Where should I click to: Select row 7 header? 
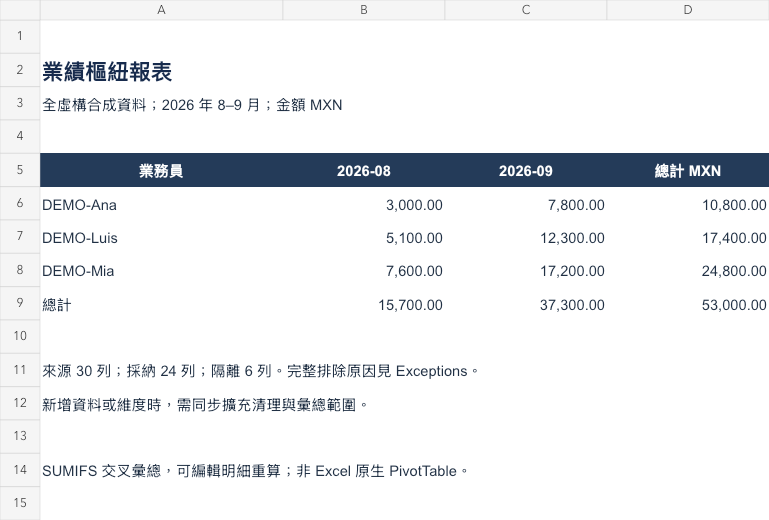[20, 236]
